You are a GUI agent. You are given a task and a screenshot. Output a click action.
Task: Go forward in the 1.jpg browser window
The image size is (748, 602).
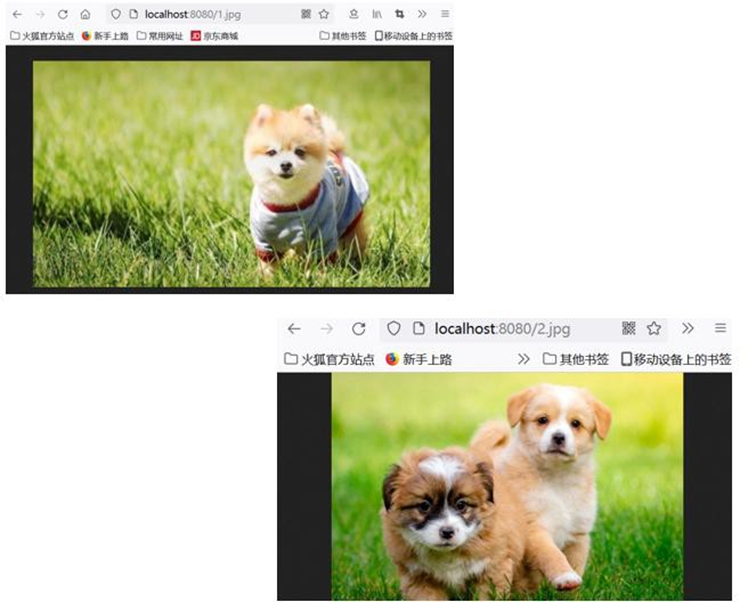(x=41, y=14)
